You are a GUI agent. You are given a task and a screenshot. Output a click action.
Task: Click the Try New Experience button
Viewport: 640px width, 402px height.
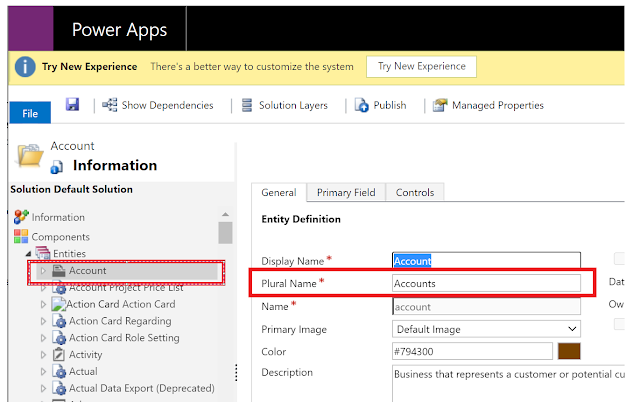[x=421, y=67]
